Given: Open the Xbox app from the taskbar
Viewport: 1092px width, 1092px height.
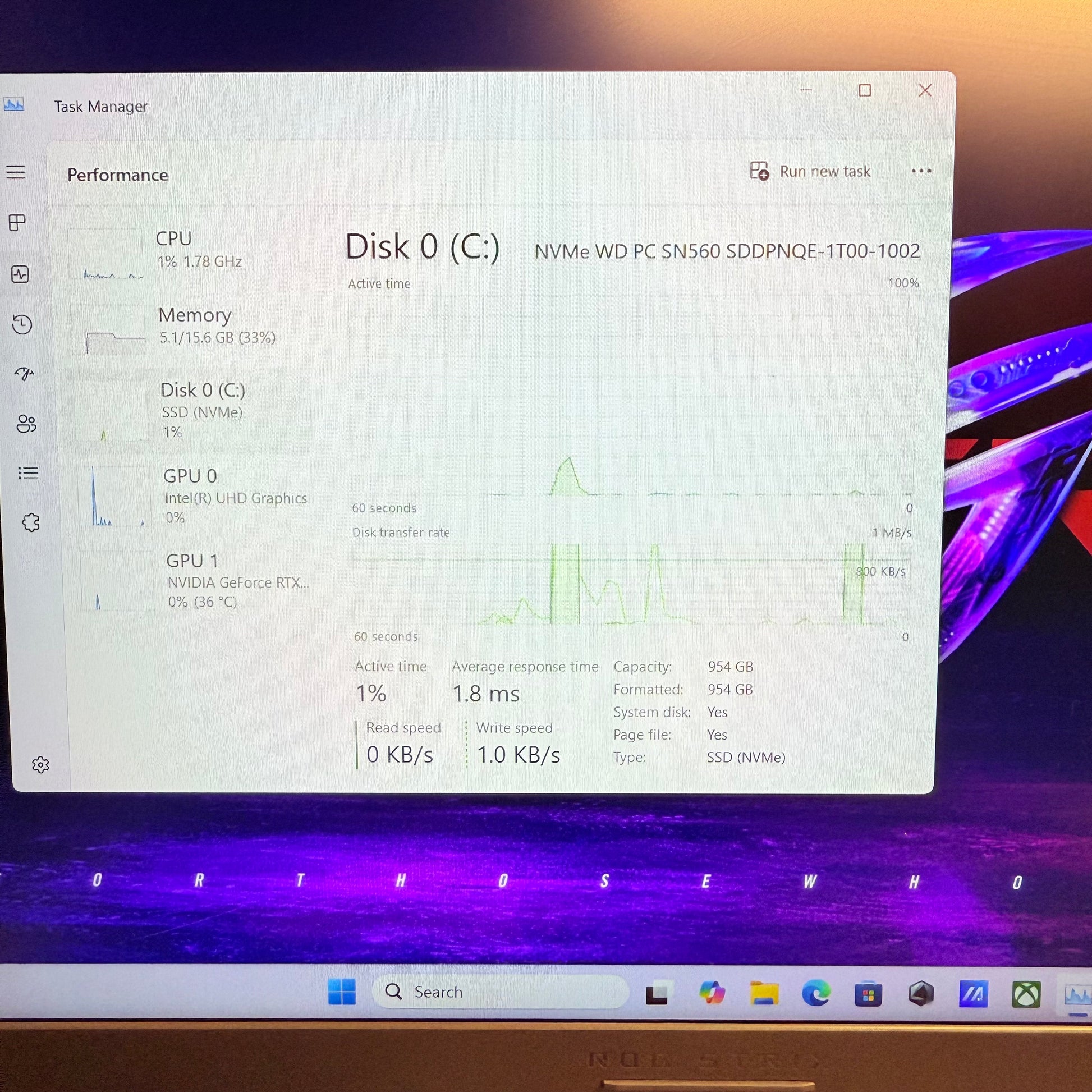Looking at the screenshot, I should pyautogui.click(x=1026, y=995).
